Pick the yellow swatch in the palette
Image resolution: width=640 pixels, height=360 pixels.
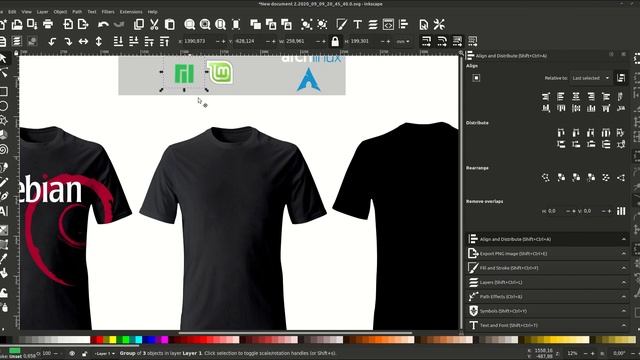pos(113,340)
